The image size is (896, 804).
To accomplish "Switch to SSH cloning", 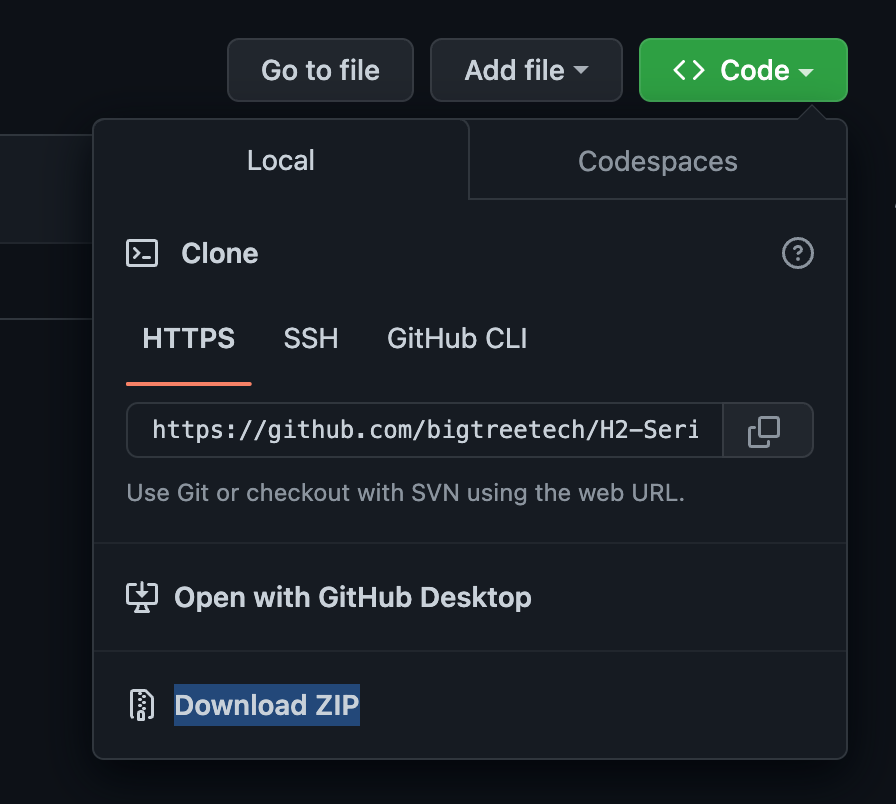I will pyautogui.click(x=310, y=338).
